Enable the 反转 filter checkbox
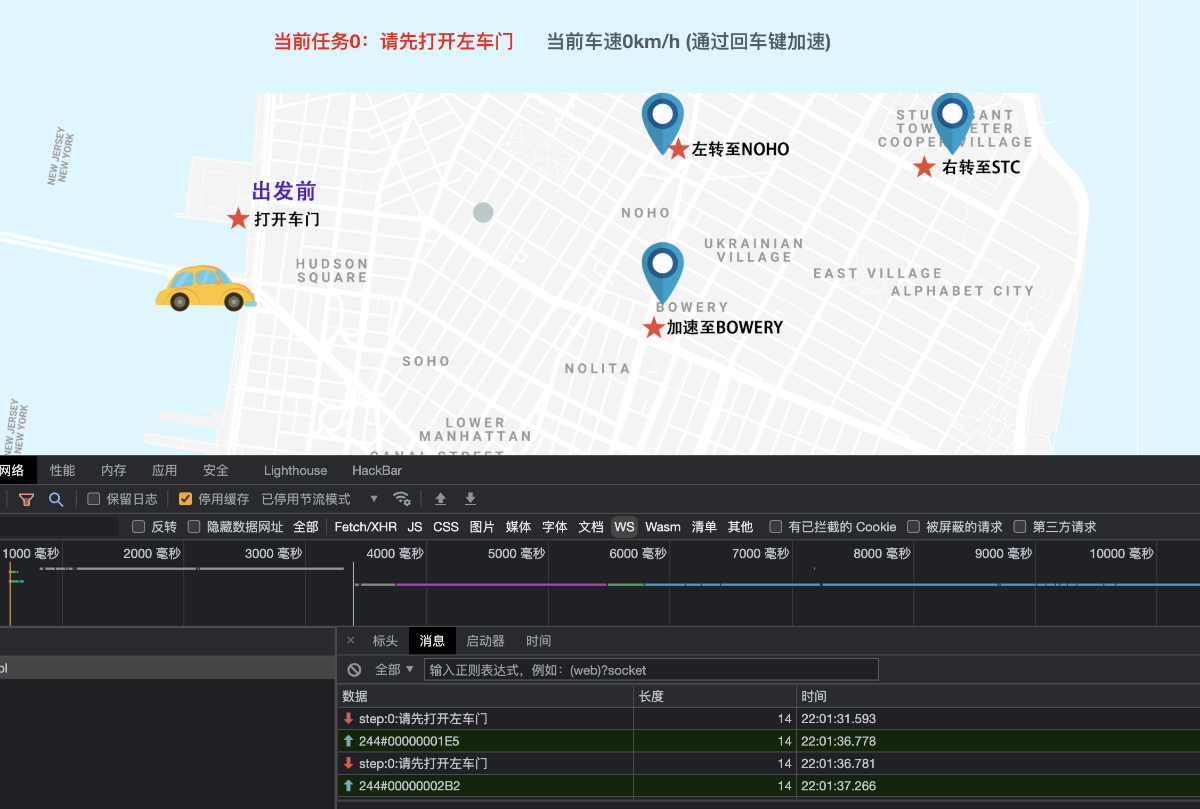 [x=139, y=527]
